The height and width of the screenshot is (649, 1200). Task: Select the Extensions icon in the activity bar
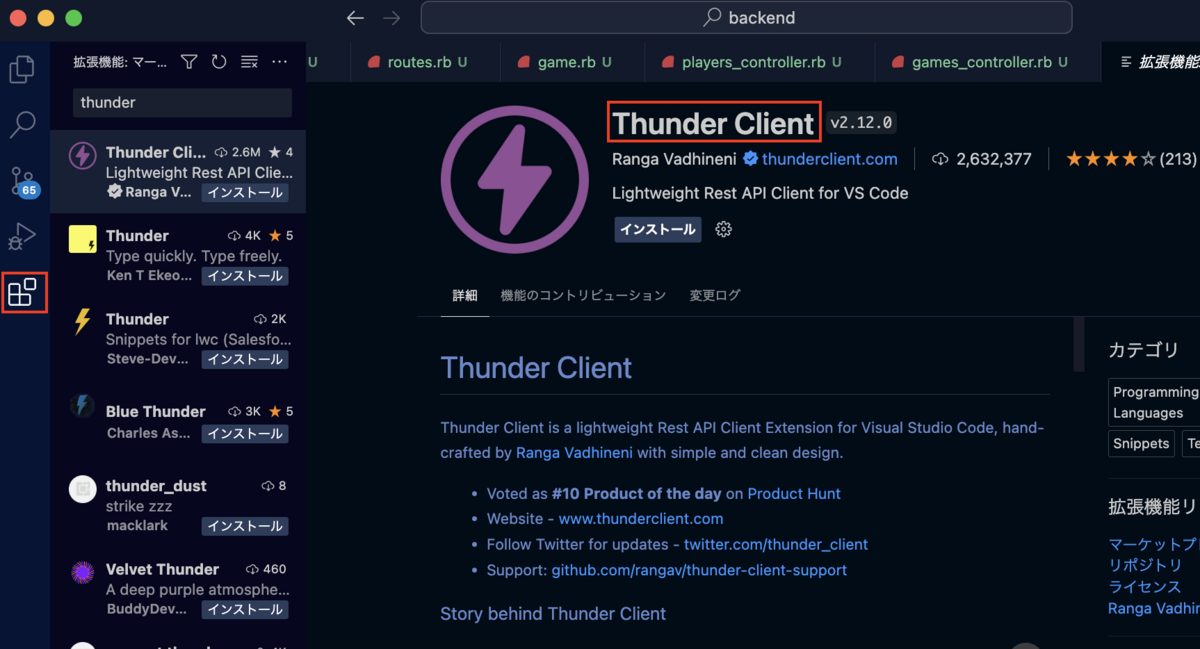pyautogui.click(x=24, y=292)
